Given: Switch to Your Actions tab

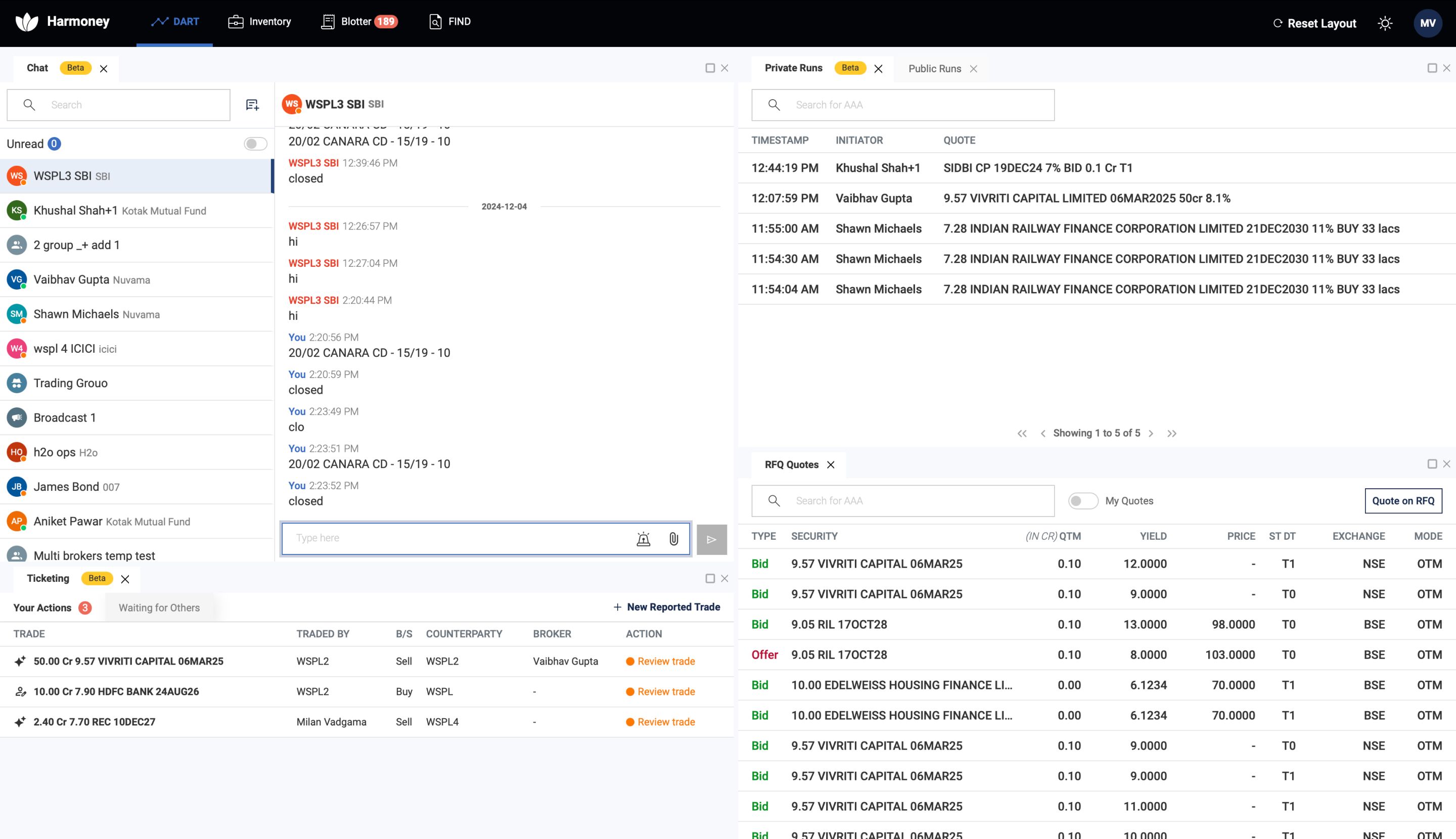Looking at the screenshot, I should tap(52, 608).
